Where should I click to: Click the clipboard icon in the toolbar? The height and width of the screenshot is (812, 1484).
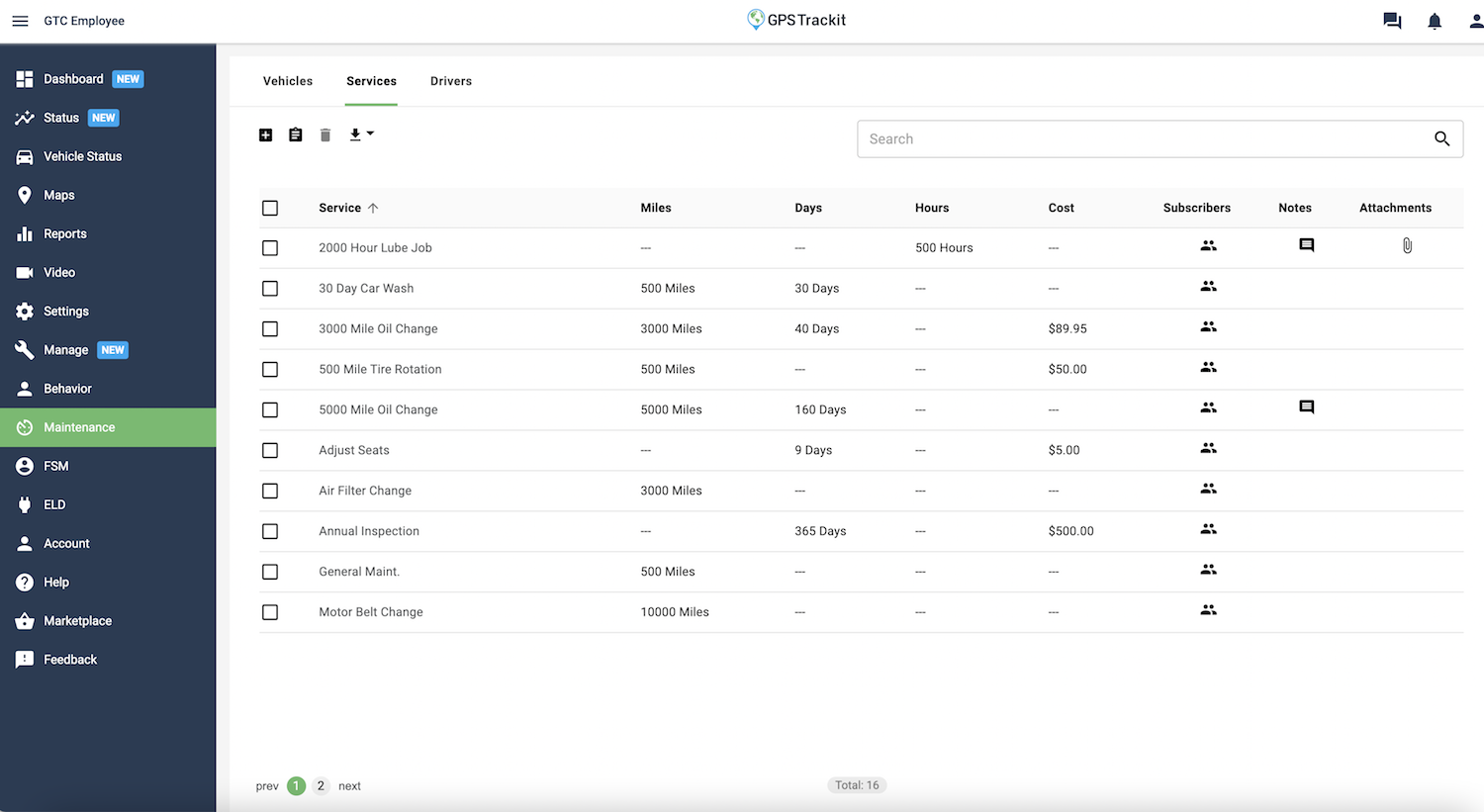295,135
